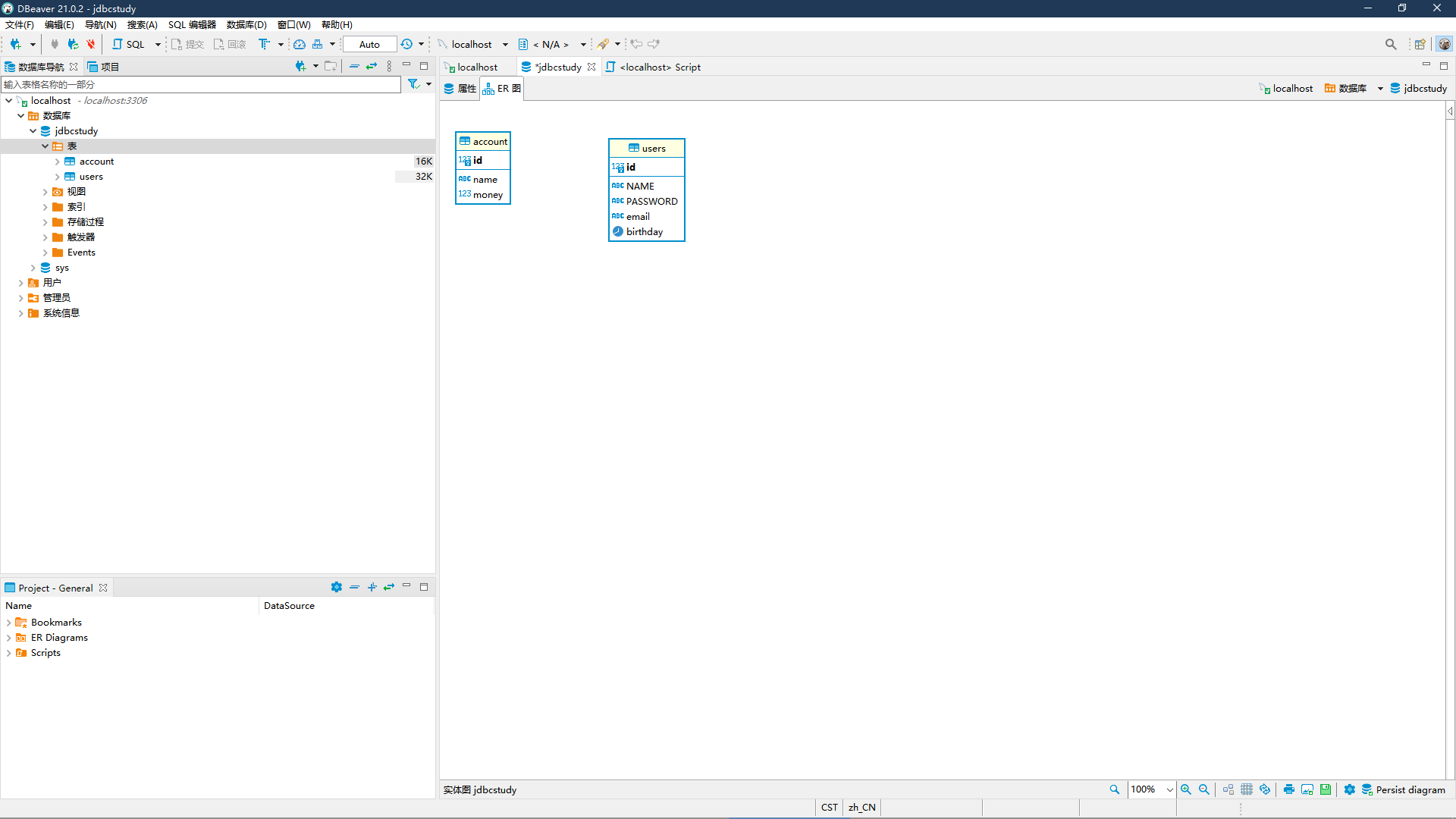This screenshot has width=1456, height=819.
Task: Click the New Database Connection plug icon
Action: point(15,44)
